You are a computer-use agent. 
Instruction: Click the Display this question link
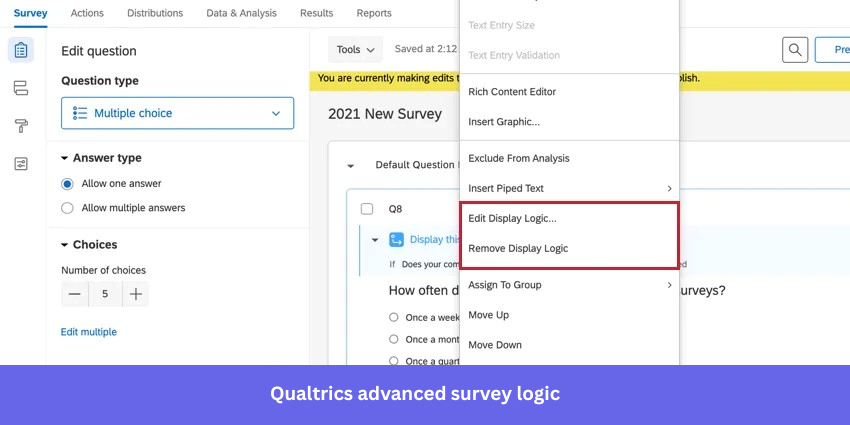[435, 240]
